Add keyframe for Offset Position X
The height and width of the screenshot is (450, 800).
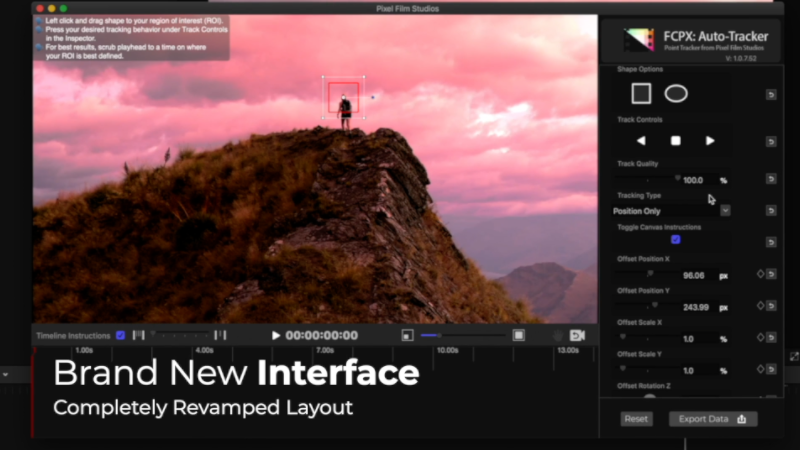[760, 274]
